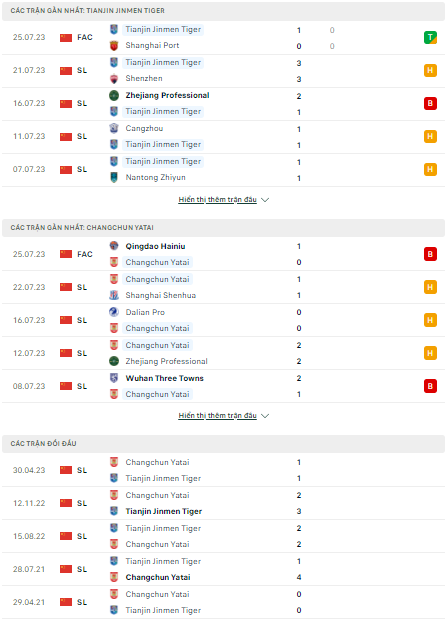This screenshot has height=622, width=446.
Task: Click the red B badge on Zhejiang match
Action: click(430, 104)
